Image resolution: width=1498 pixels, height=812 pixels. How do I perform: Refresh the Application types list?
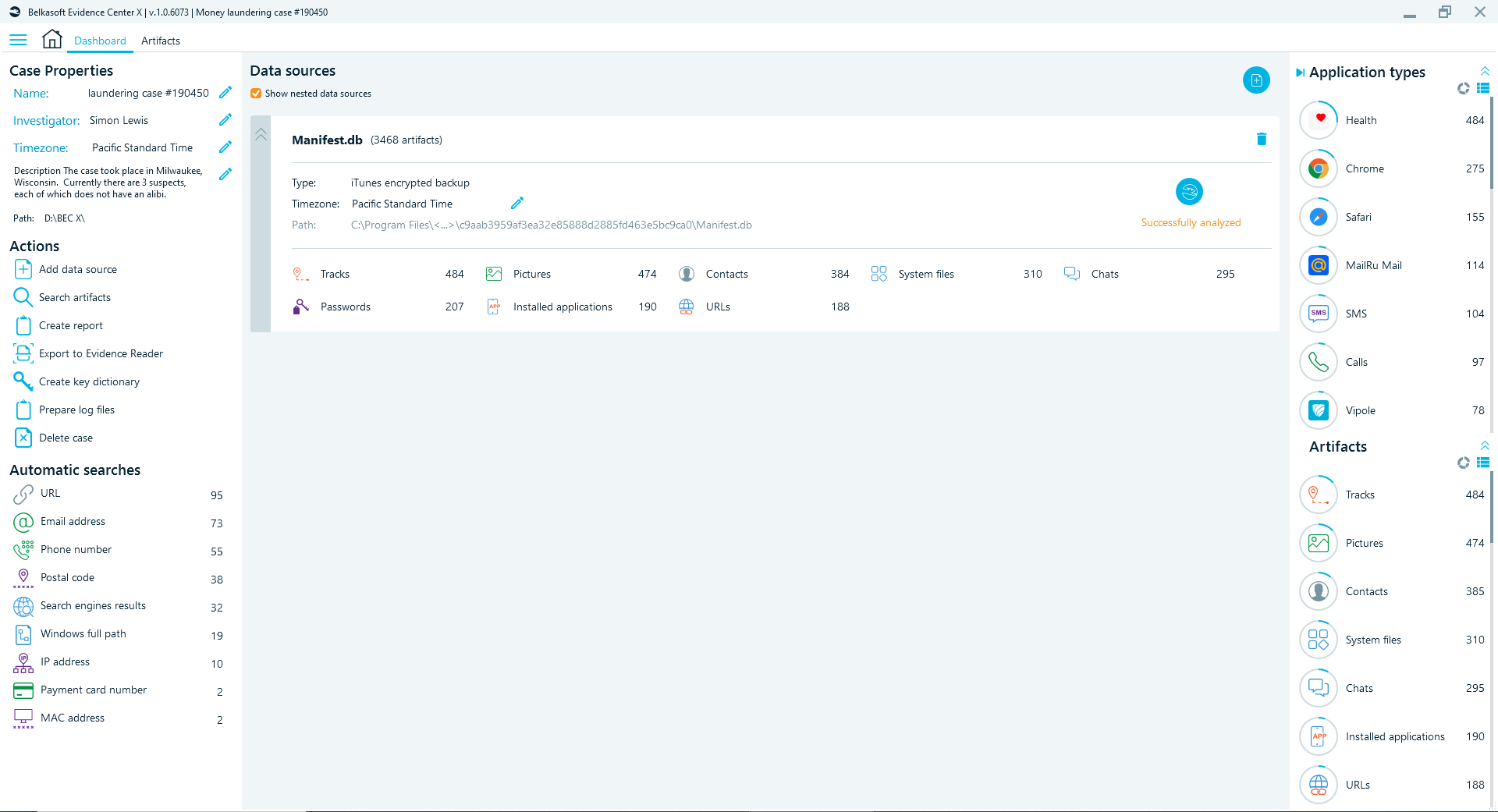tap(1463, 88)
